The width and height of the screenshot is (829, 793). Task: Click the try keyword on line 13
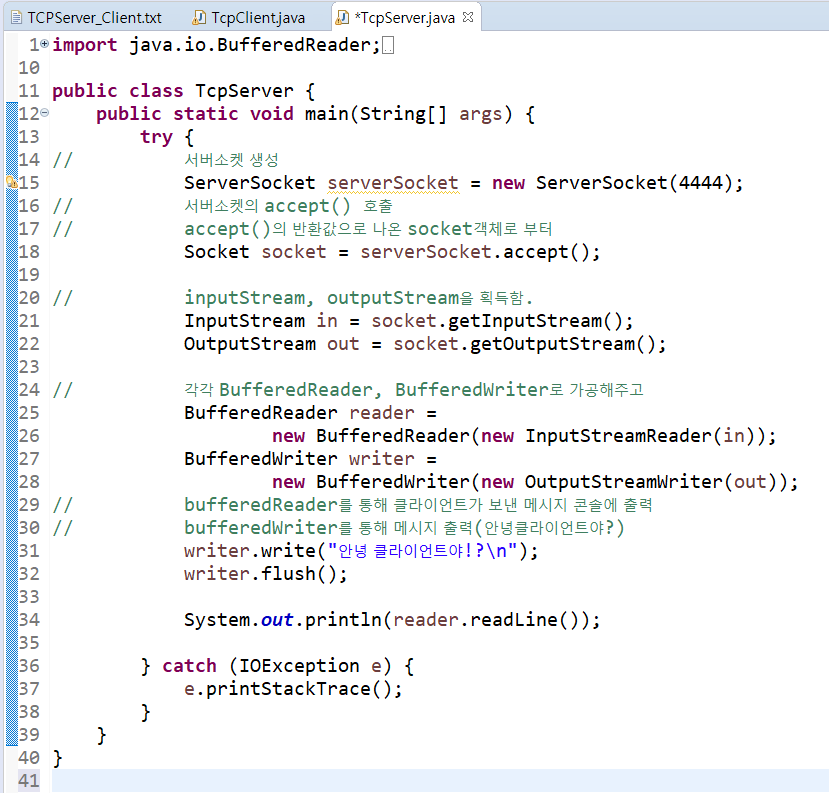[156, 137]
